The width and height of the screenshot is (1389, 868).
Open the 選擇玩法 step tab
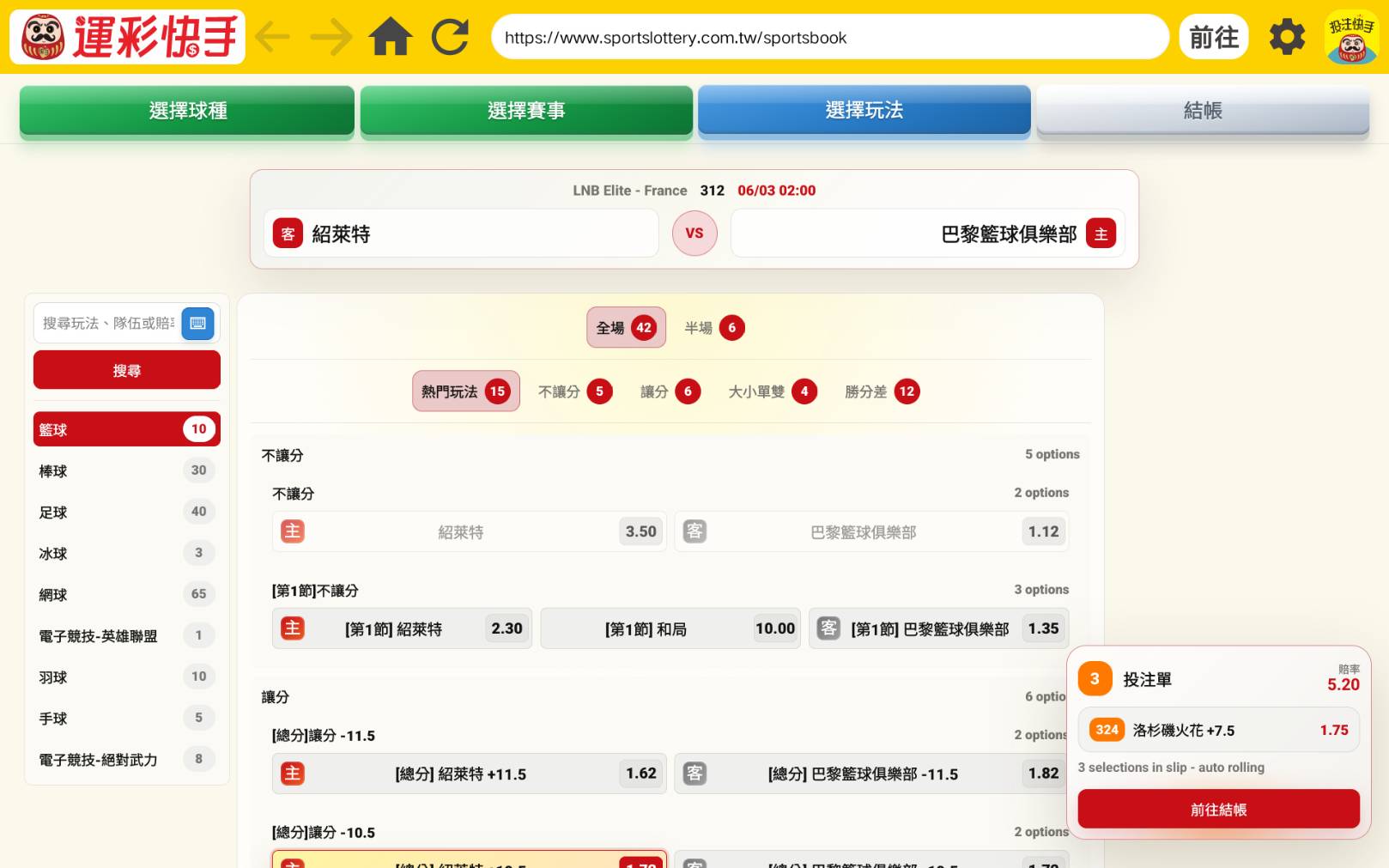click(x=864, y=110)
